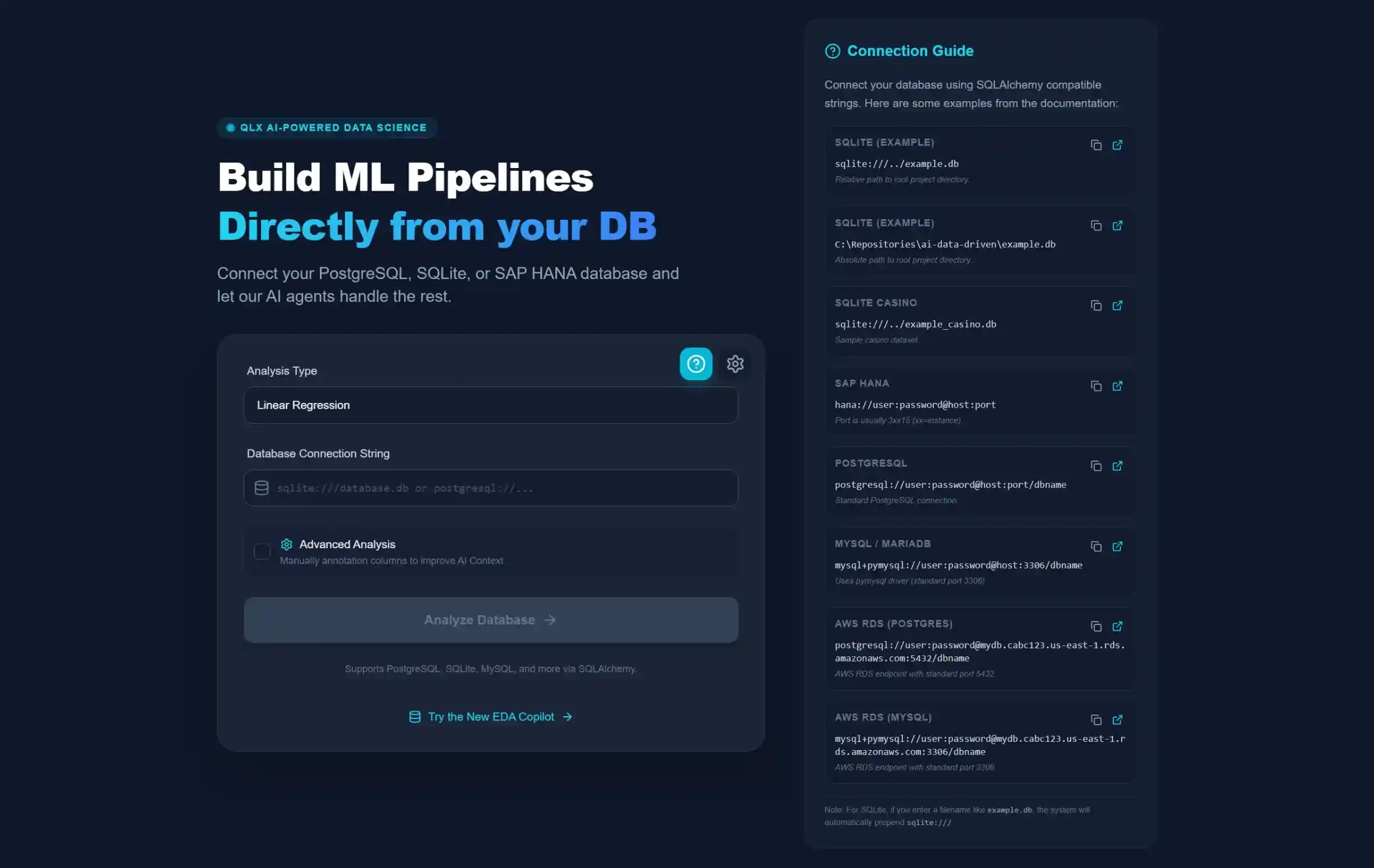Click the database icon inside connection input
The width and height of the screenshot is (1374, 868).
(x=262, y=488)
